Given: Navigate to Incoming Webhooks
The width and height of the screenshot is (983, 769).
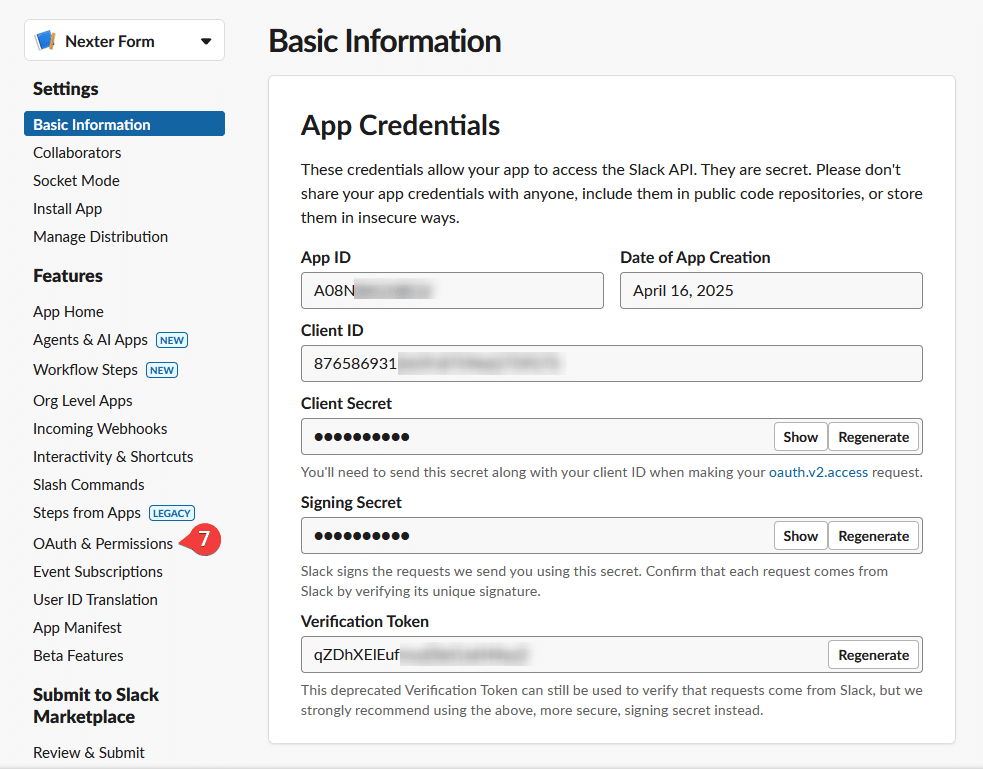Looking at the screenshot, I should click(x=99, y=428).
